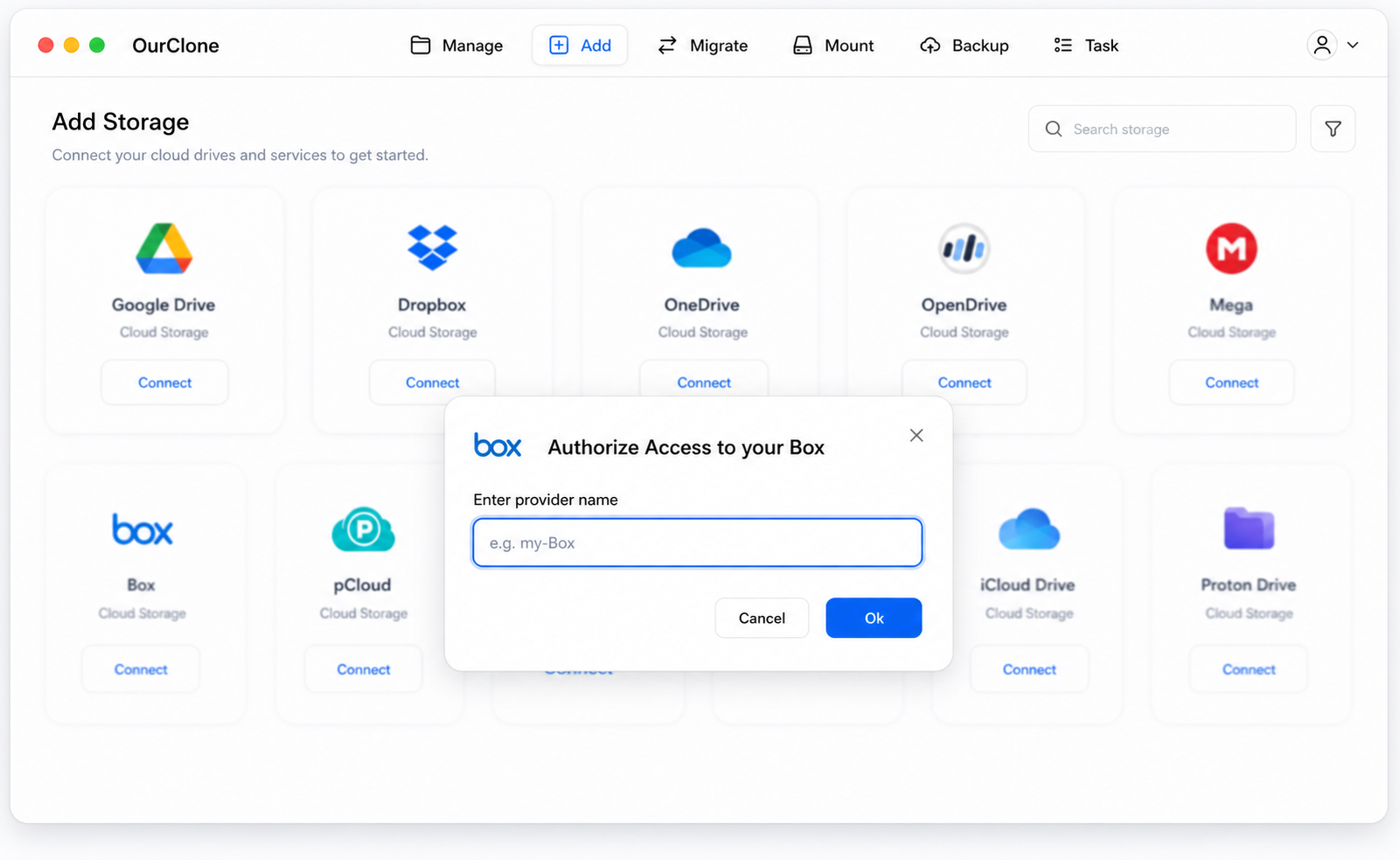Image resolution: width=1400 pixels, height=860 pixels.
Task: Click the Backup cloud upload icon
Action: click(930, 45)
